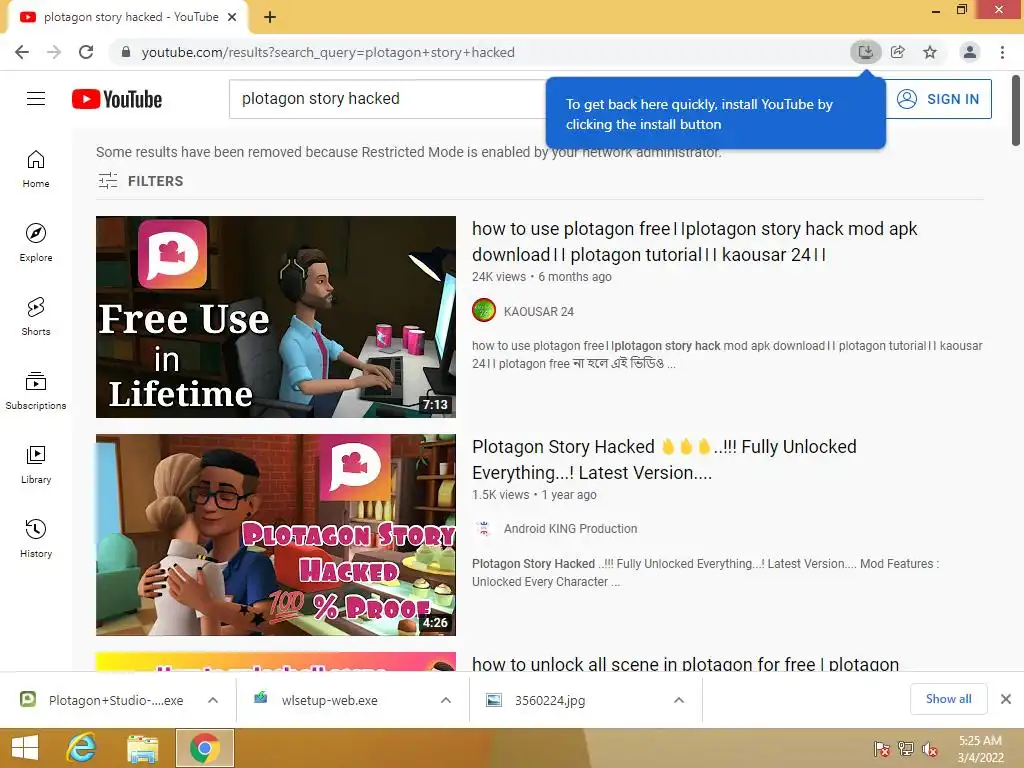Open 'Plotagon Story Hacked' video title
This screenshot has width=1024, height=768.
664,459
